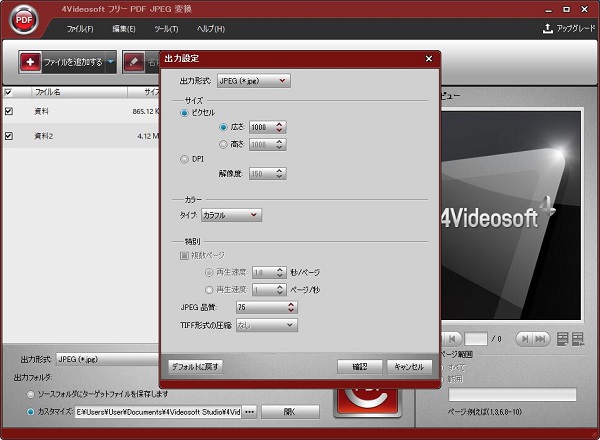Open the 出力形式 JPEG dropdown in dialog
The image size is (600, 440).
click(253, 80)
